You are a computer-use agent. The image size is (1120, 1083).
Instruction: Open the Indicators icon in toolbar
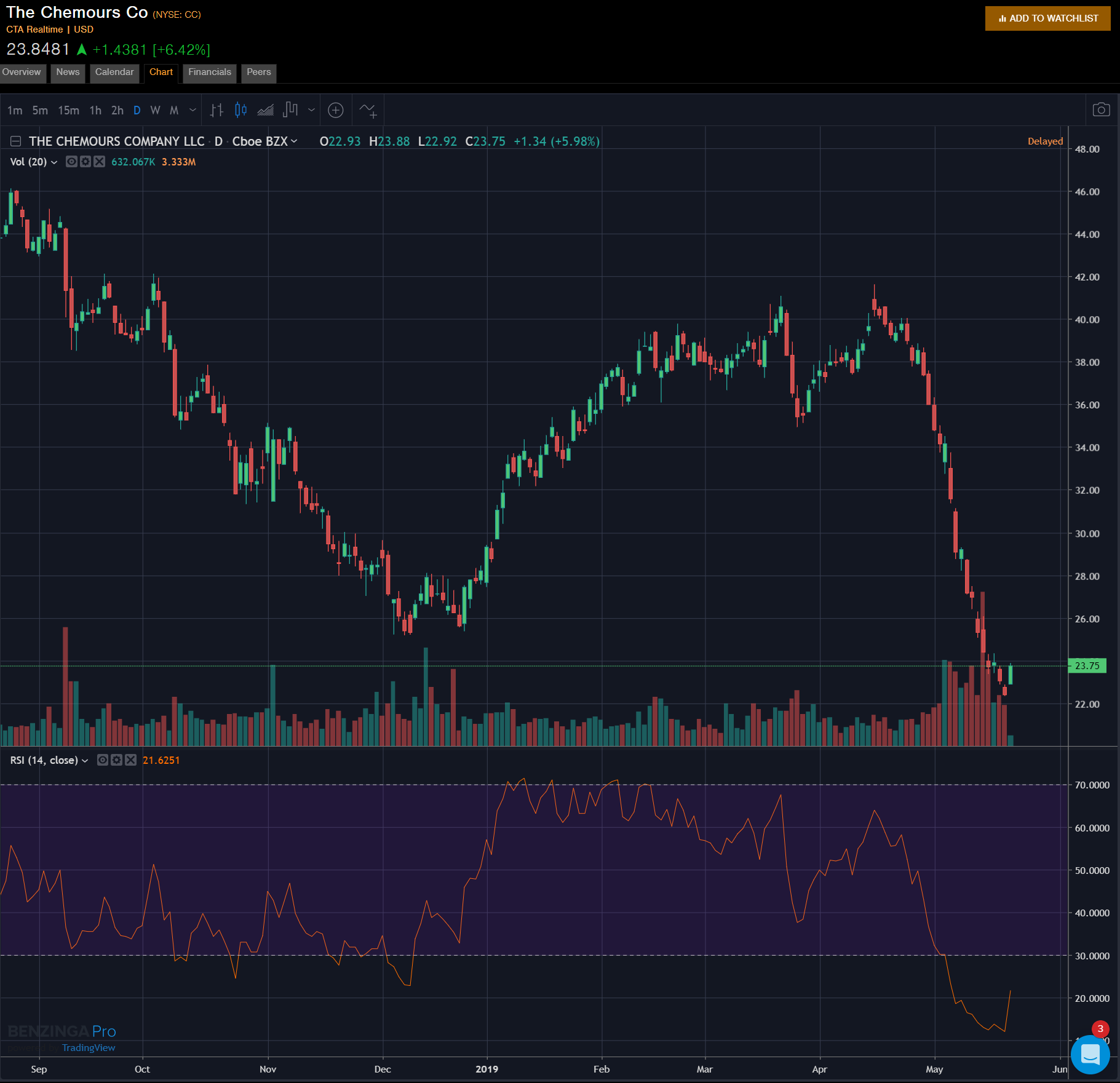[x=368, y=110]
